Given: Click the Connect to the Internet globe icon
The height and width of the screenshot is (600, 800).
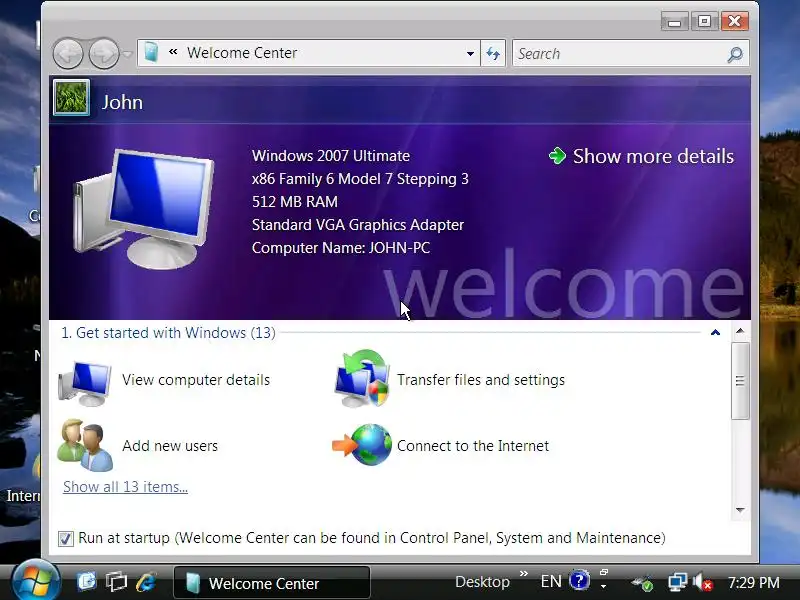Looking at the screenshot, I should pos(362,444).
